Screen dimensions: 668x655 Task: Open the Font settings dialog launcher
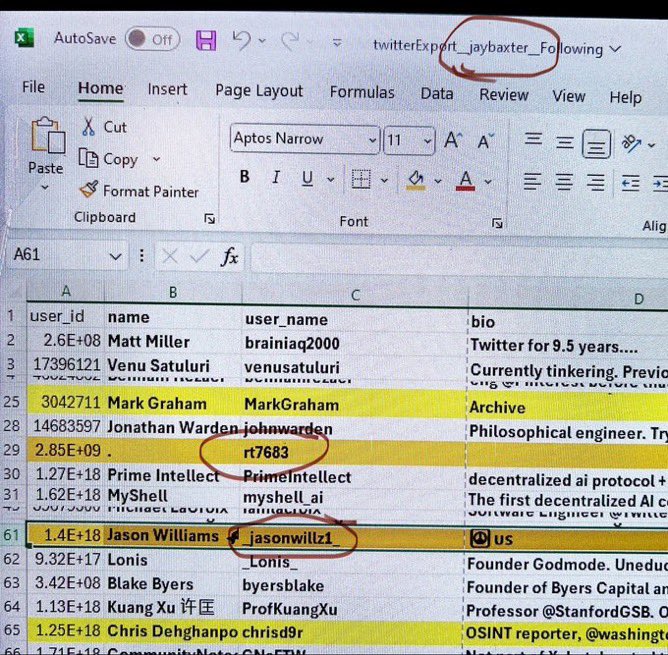coord(497,223)
